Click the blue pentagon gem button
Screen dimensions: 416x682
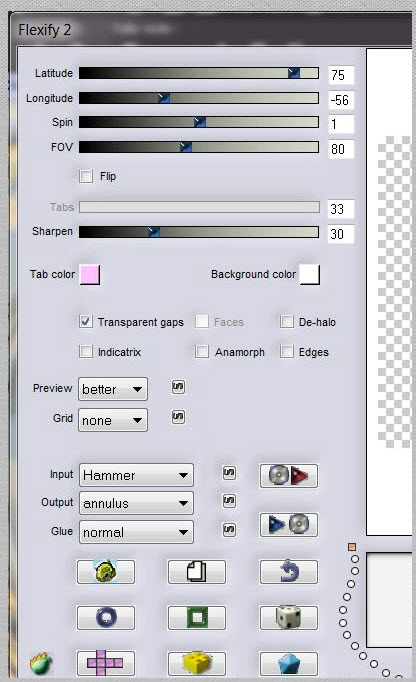(289, 663)
